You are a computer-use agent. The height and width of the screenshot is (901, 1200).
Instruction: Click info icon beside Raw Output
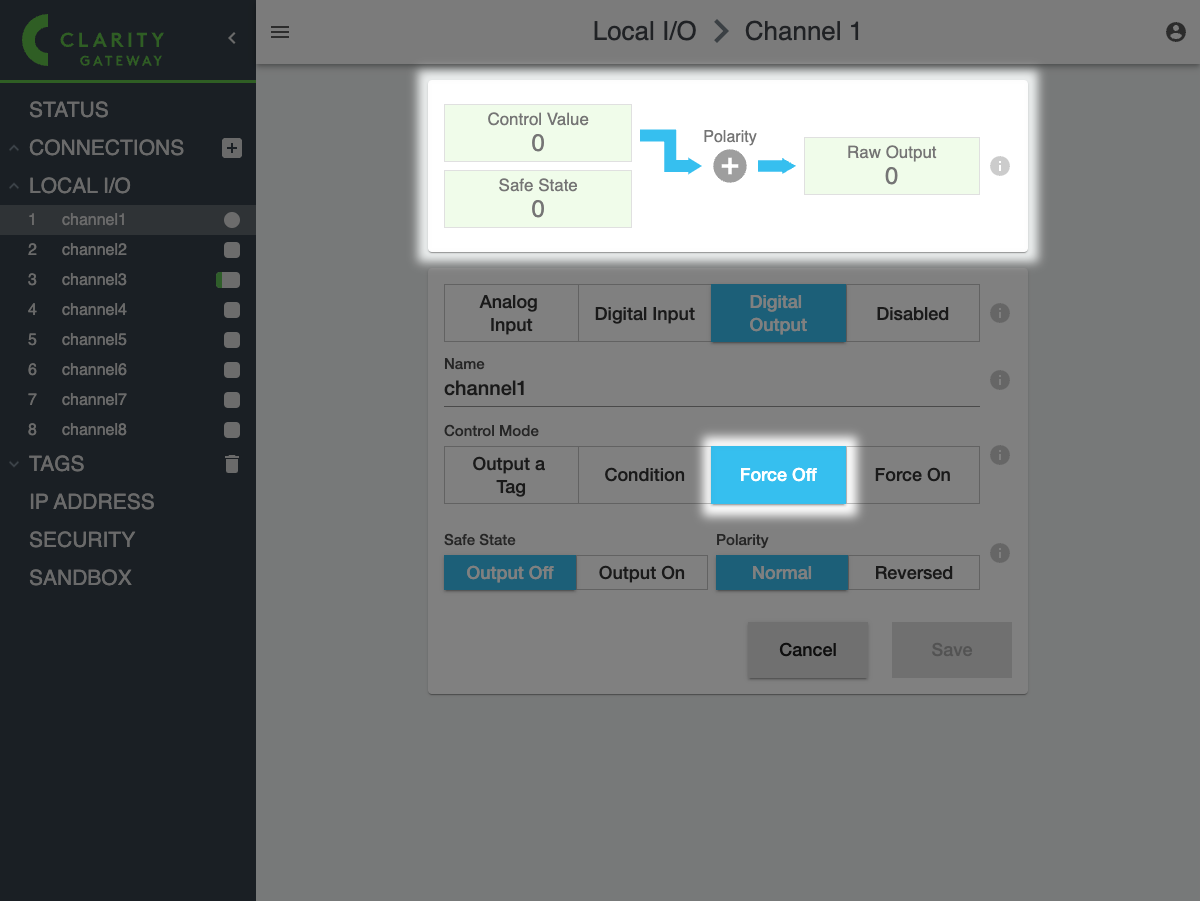click(x=999, y=166)
